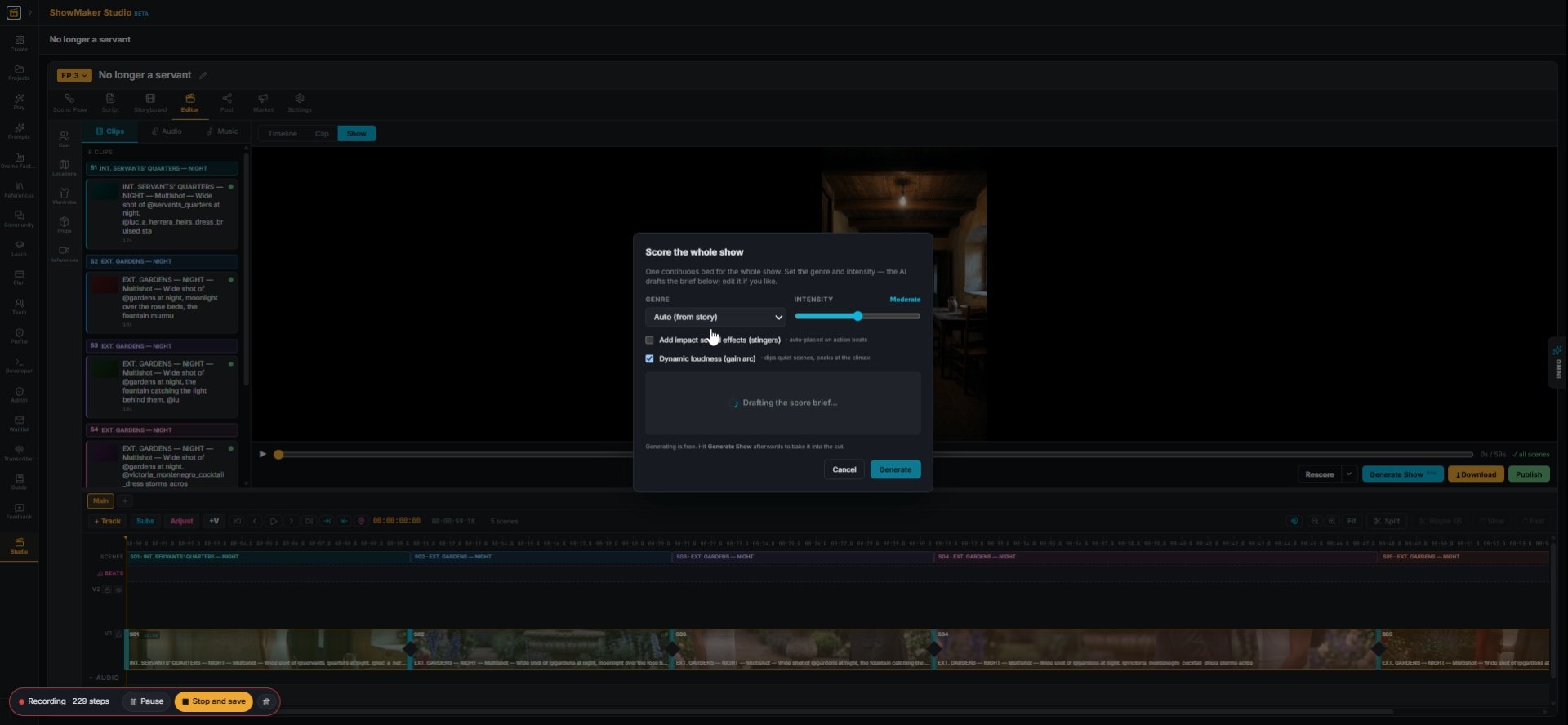Click Generate in the score dialog
Screen dimensions: 1568x725
895,469
